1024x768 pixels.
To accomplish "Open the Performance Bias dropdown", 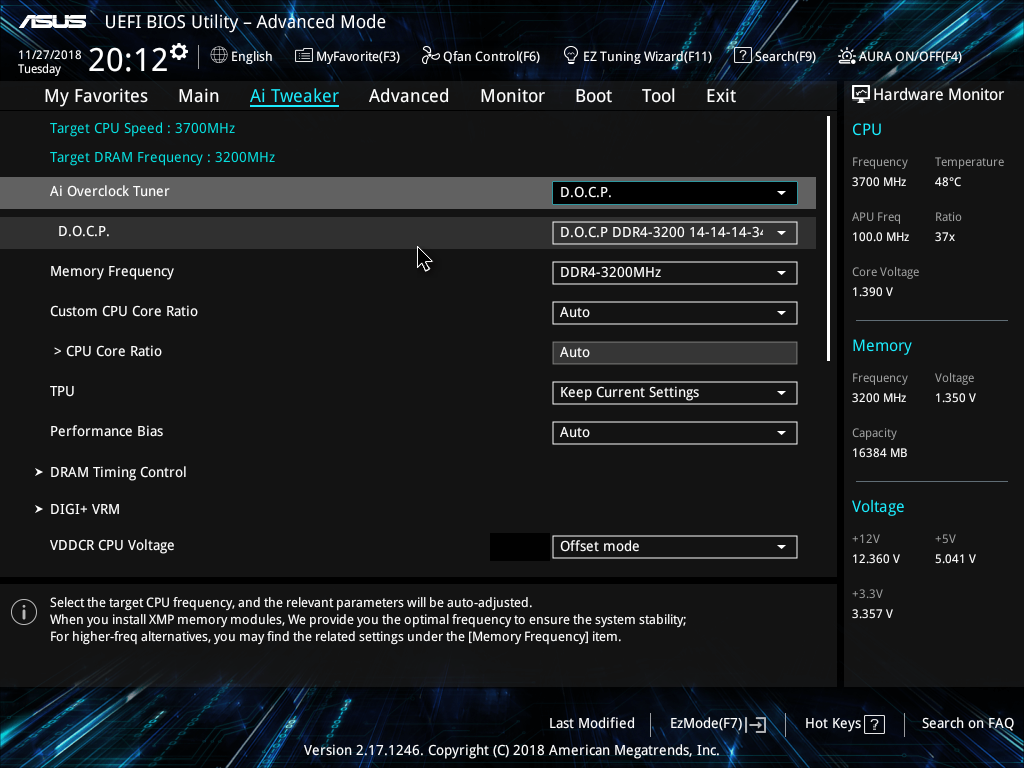I will point(675,432).
